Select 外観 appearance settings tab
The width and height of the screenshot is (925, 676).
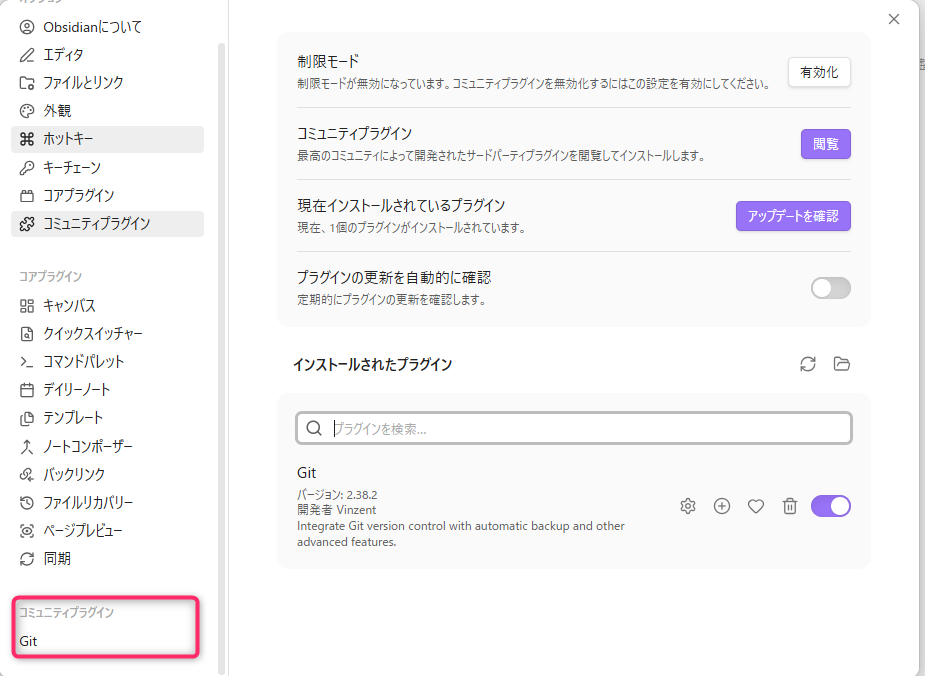pyautogui.click(x=57, y=111)
